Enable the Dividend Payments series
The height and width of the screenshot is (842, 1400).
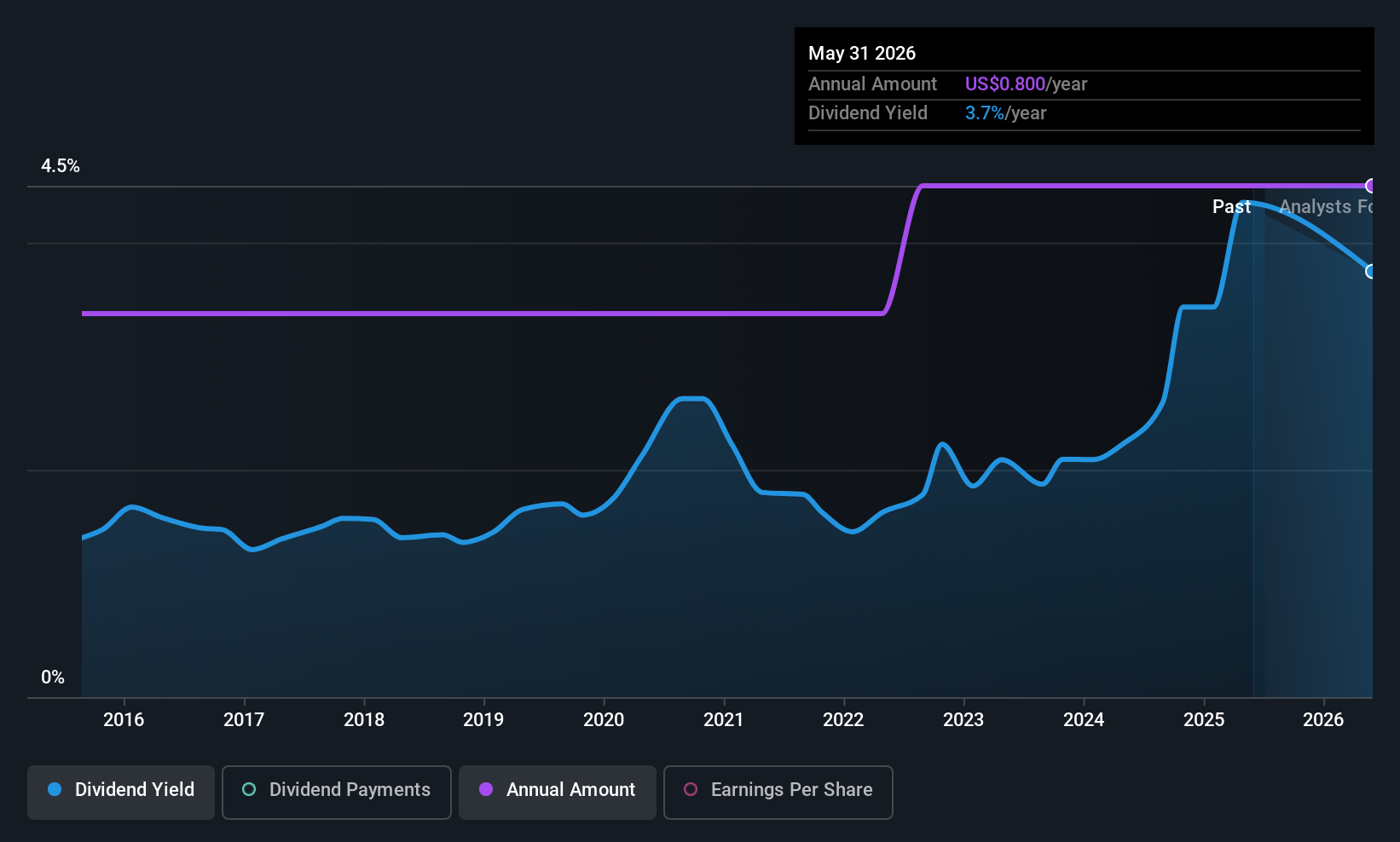click(337, 792)
